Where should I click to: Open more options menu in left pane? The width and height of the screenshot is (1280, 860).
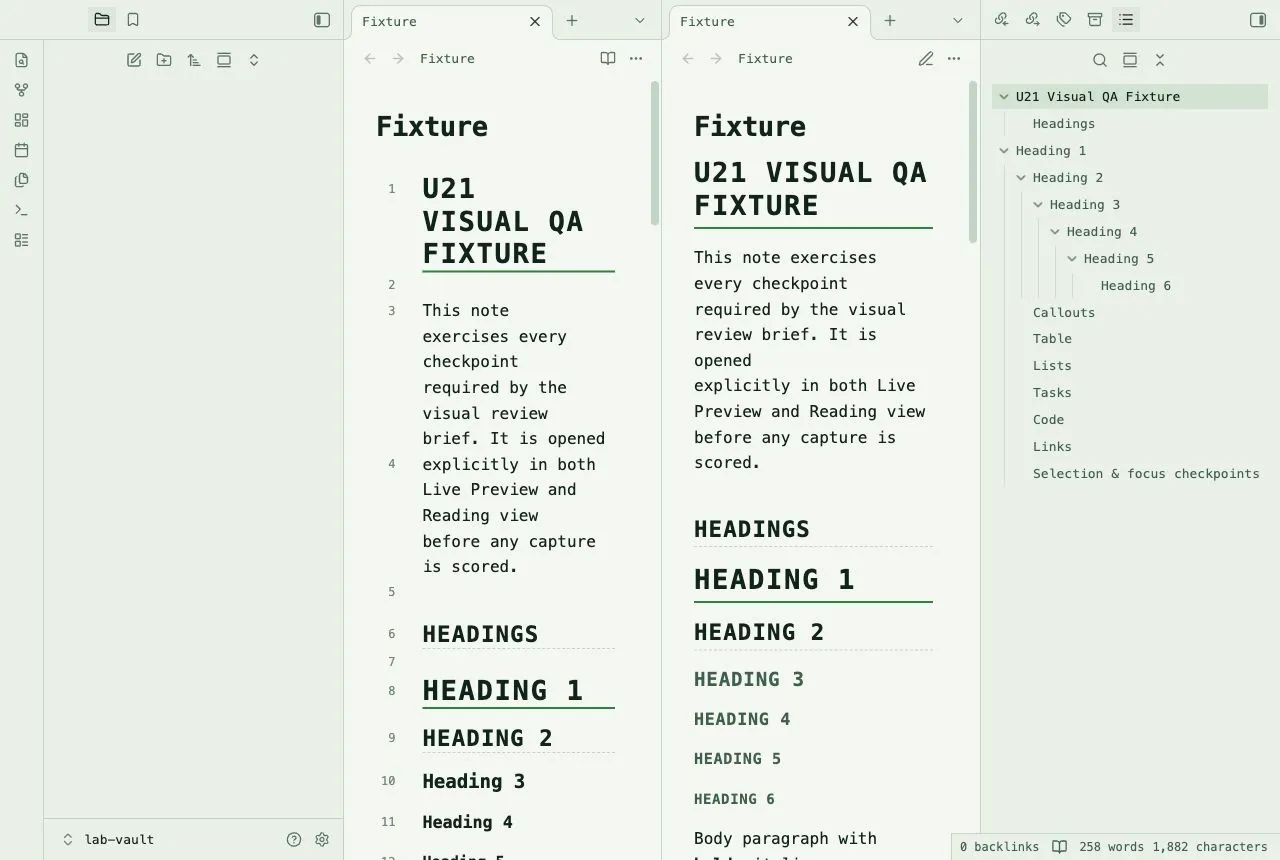(x=636, y=59)
